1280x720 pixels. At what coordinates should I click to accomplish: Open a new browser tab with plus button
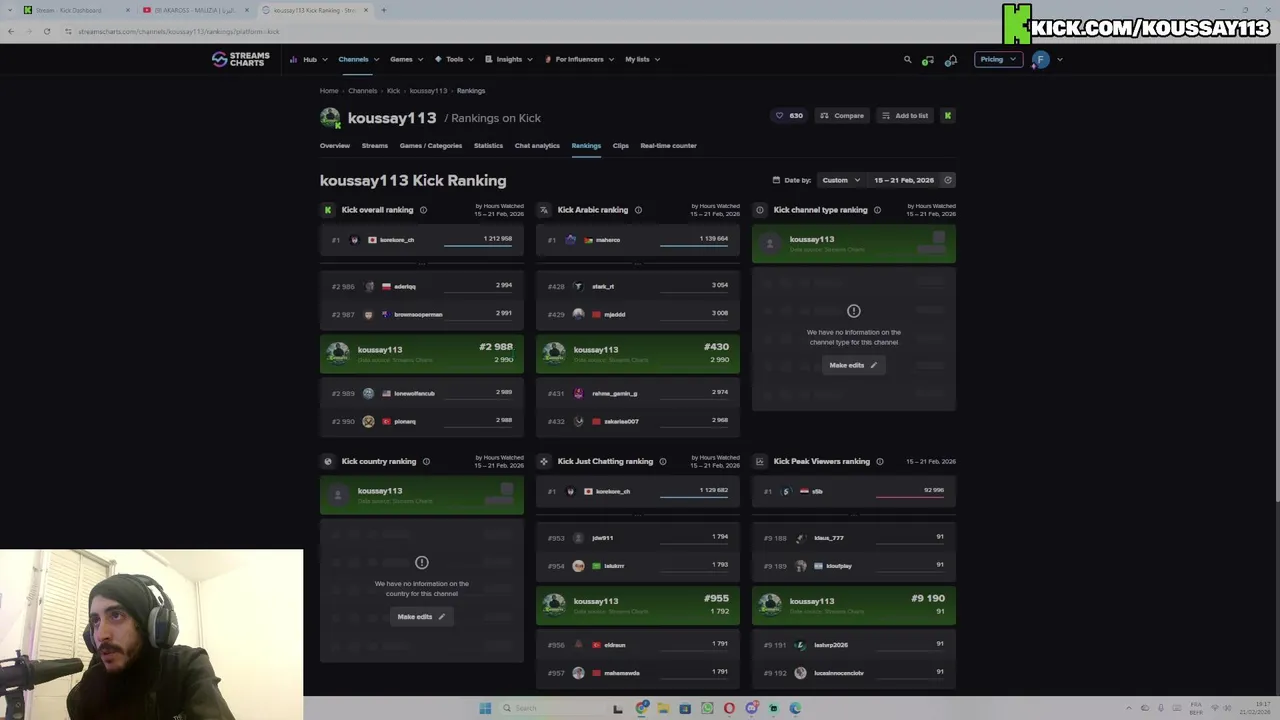(383, 10)
